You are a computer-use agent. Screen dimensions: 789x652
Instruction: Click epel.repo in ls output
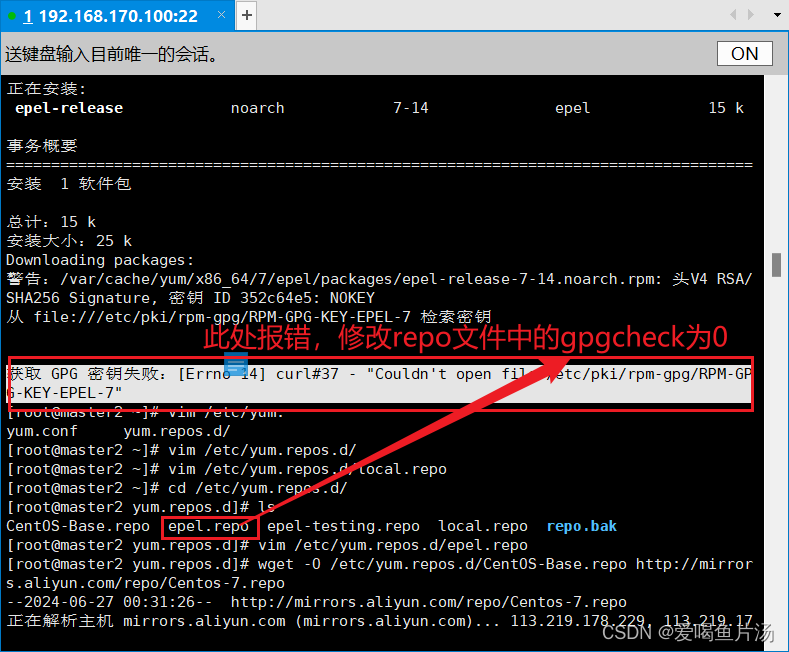click(208, 526)
